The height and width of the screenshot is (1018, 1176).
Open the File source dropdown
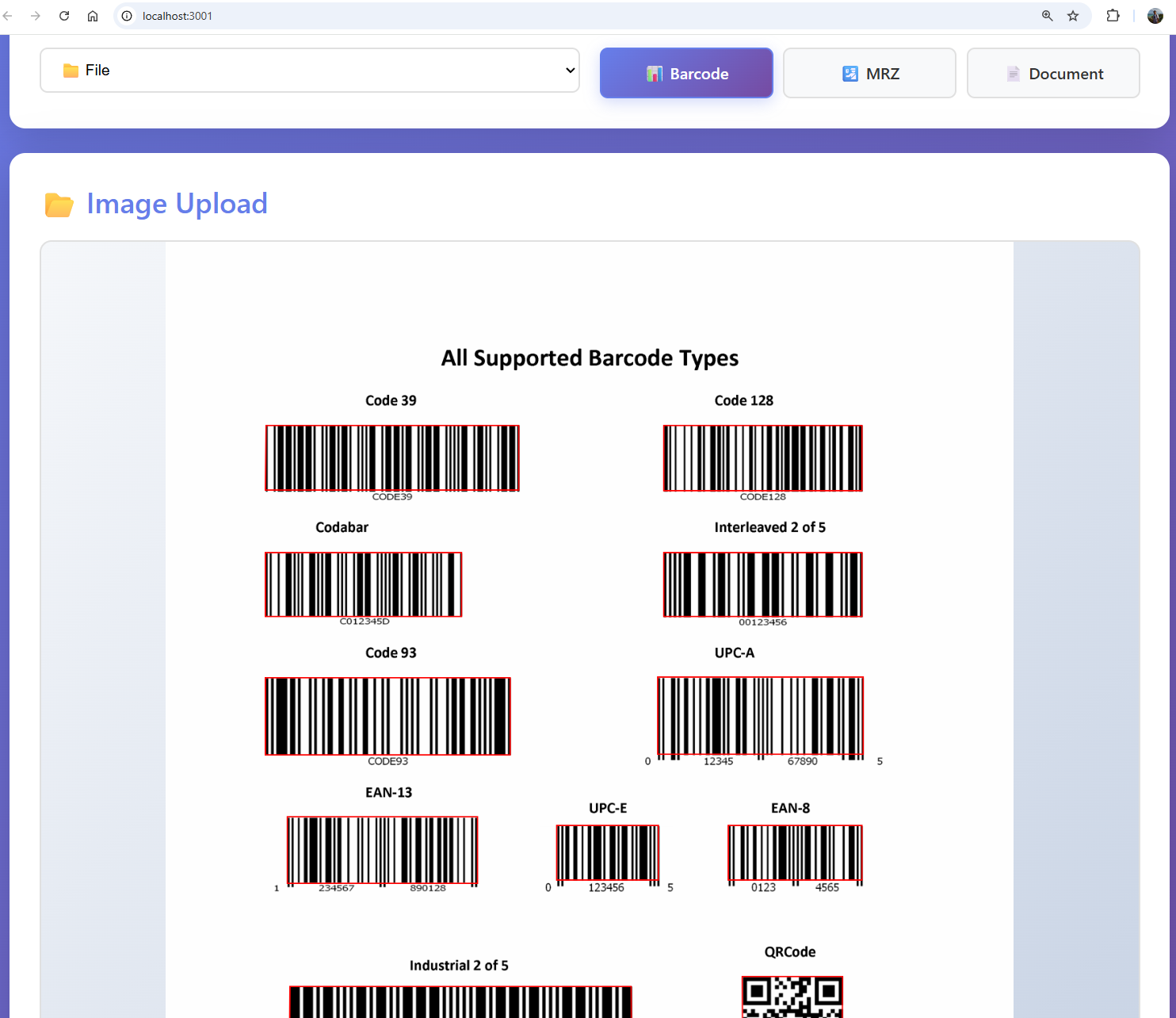(x=309, y=70)
